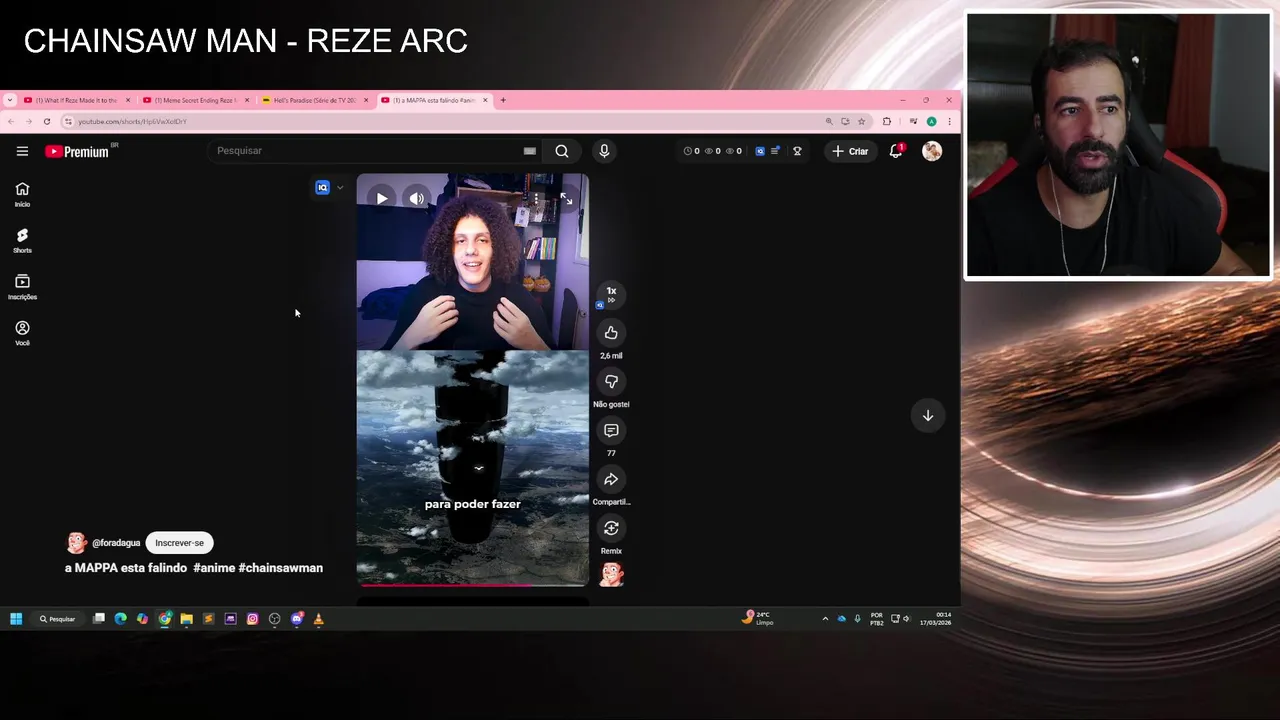Screen dimensions: 1280x720
Task: Subscribe with the Inscrever-se button
Action: tap(179, 543)
